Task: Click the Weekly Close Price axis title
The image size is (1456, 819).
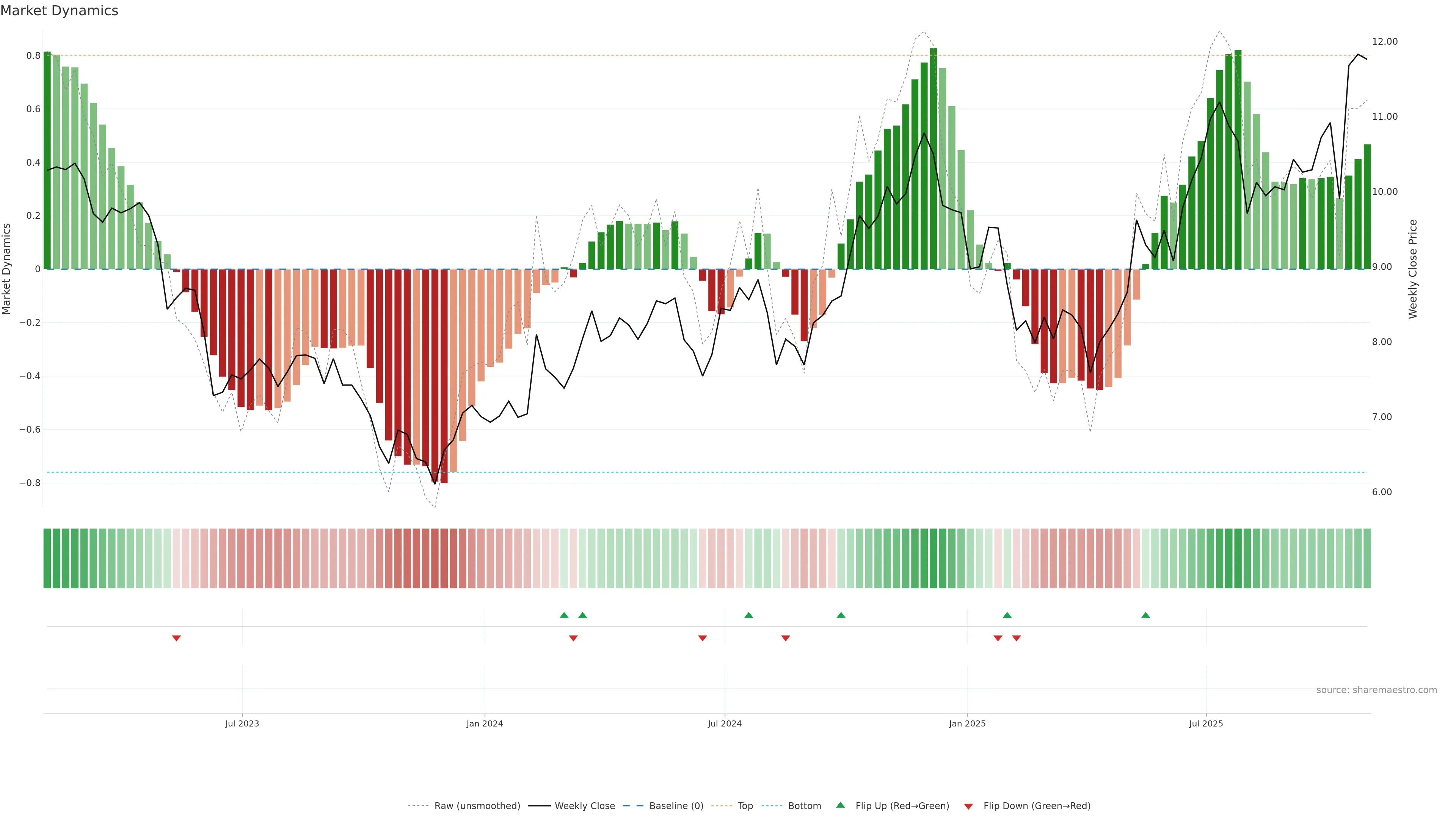Action: tap(1412, 269)
